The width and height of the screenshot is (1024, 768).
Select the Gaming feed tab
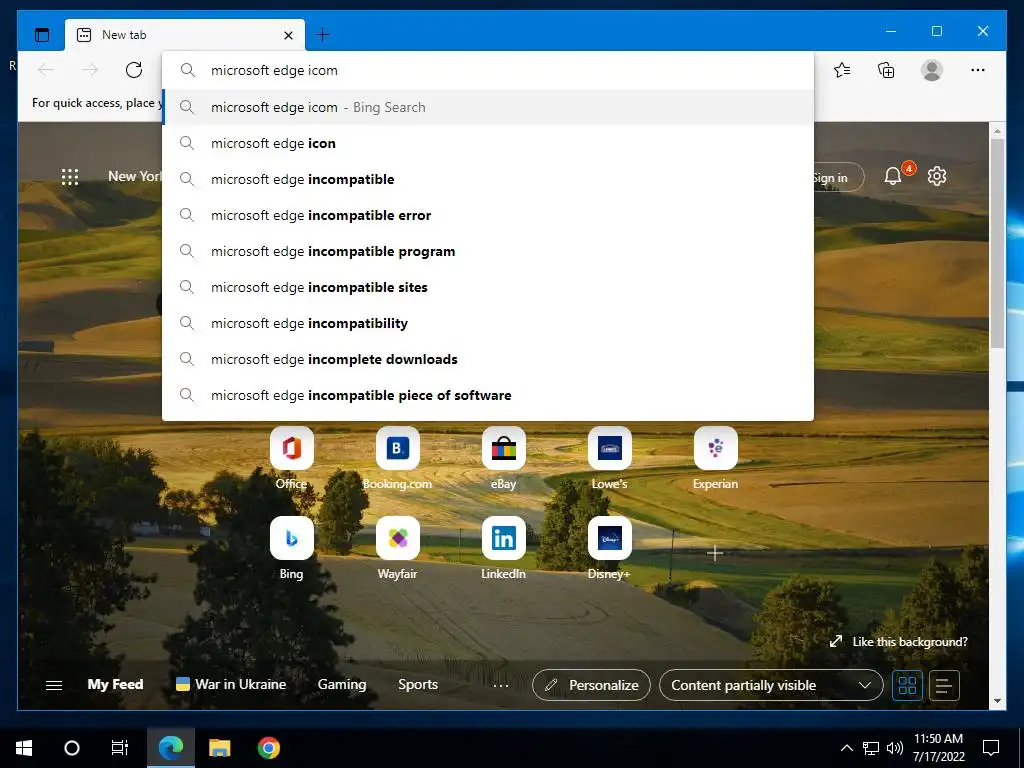coord(342,684)
